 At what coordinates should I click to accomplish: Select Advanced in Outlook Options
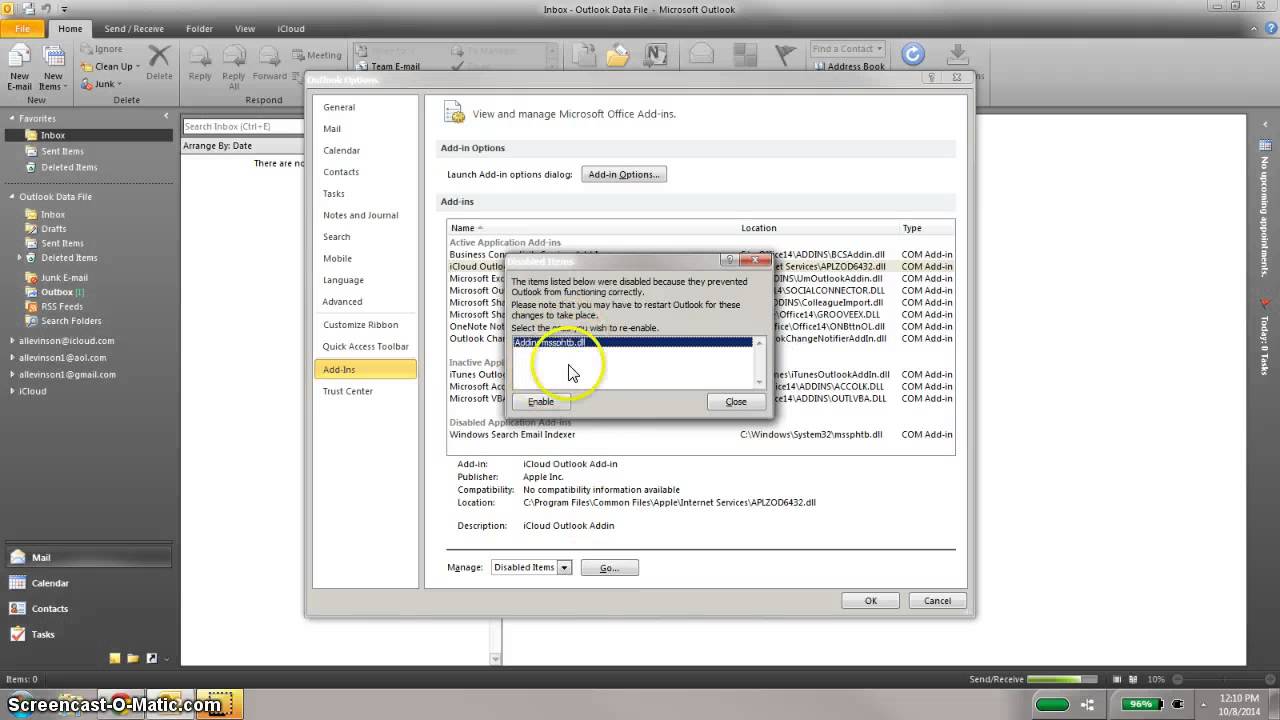(365, 302)
